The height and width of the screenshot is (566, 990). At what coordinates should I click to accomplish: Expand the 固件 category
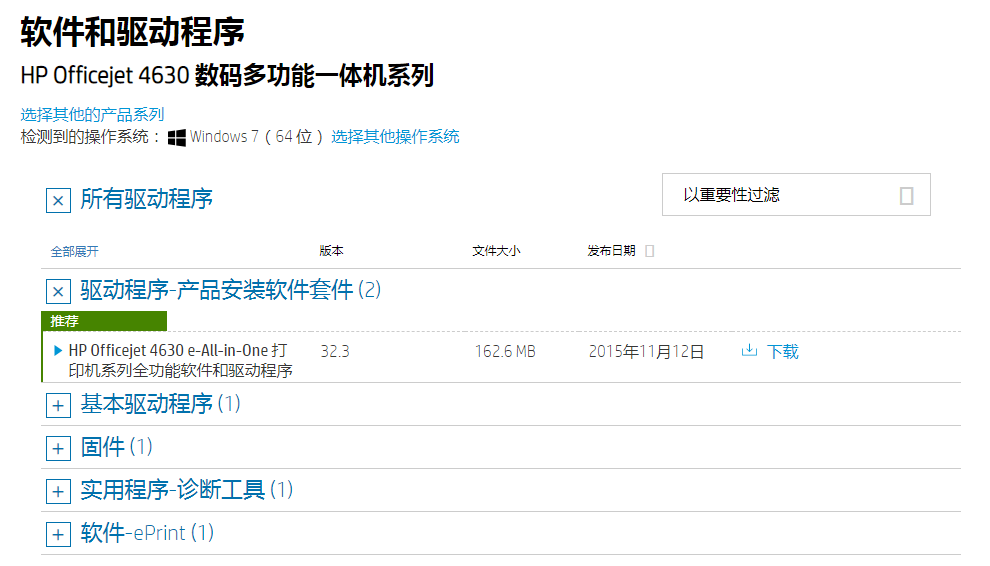pyautogui.click(x=58, y=449)
